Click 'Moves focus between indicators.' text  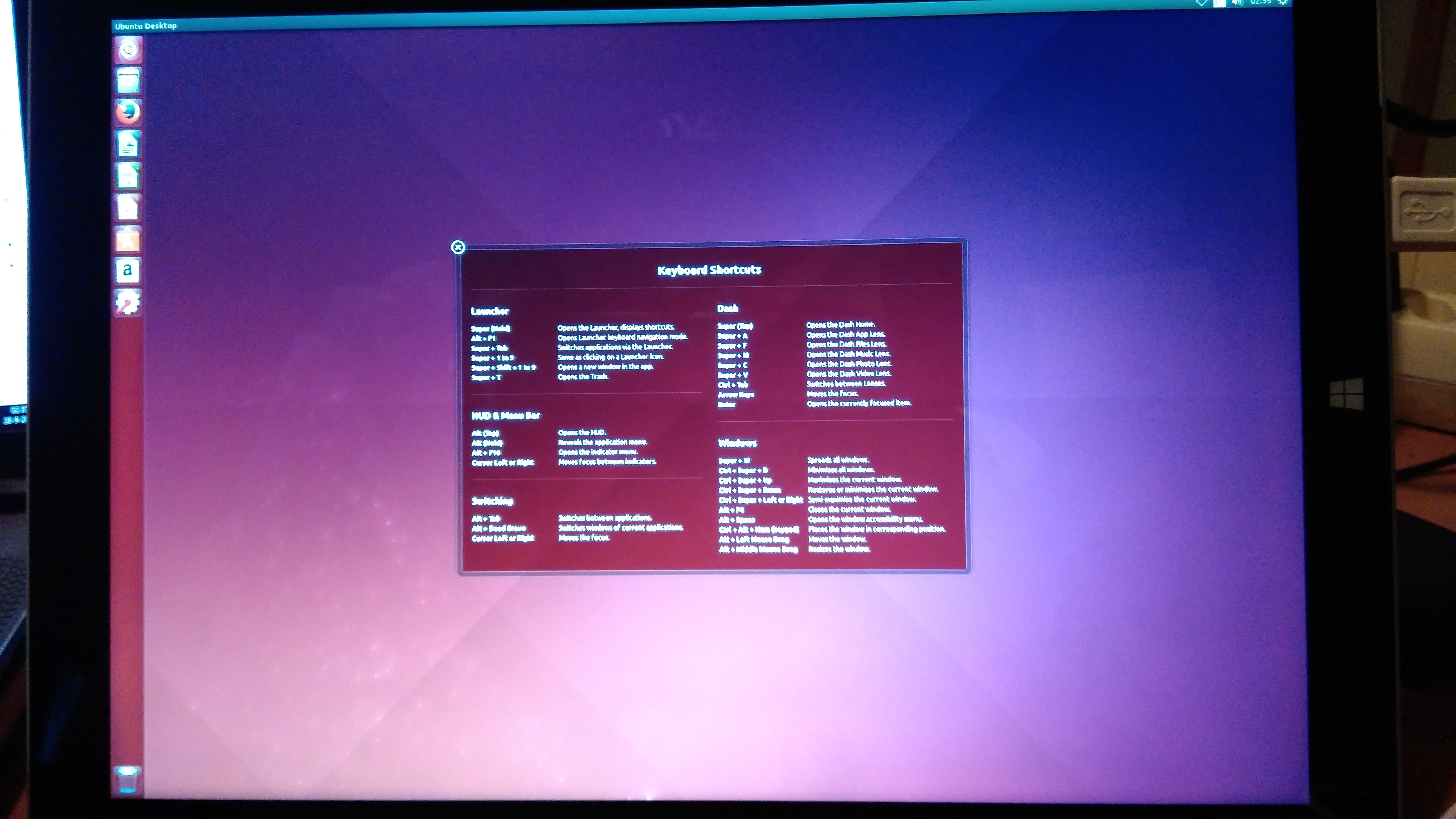[608, 462]
